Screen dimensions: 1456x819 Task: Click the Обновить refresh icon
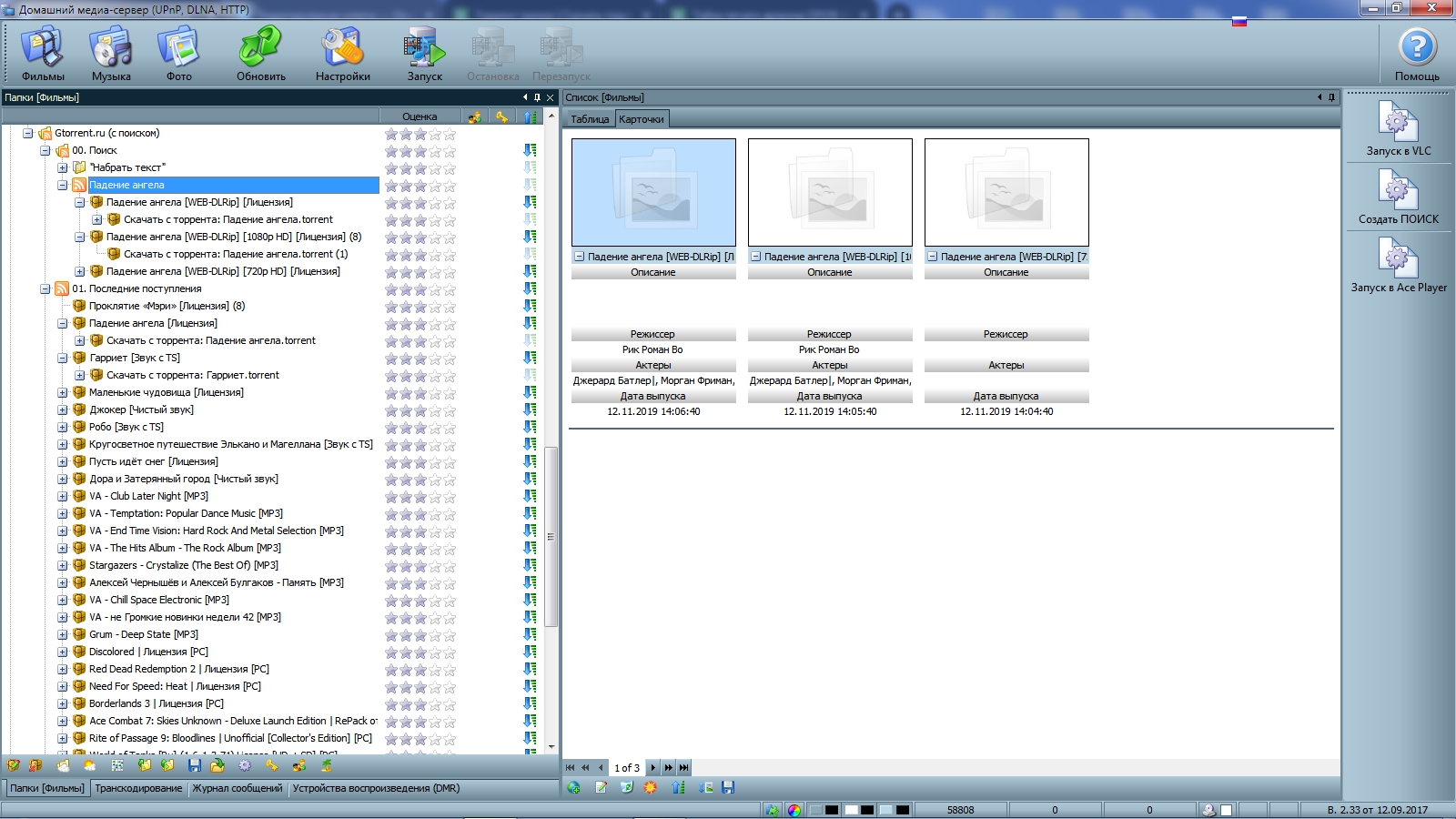tap(261, 53)
